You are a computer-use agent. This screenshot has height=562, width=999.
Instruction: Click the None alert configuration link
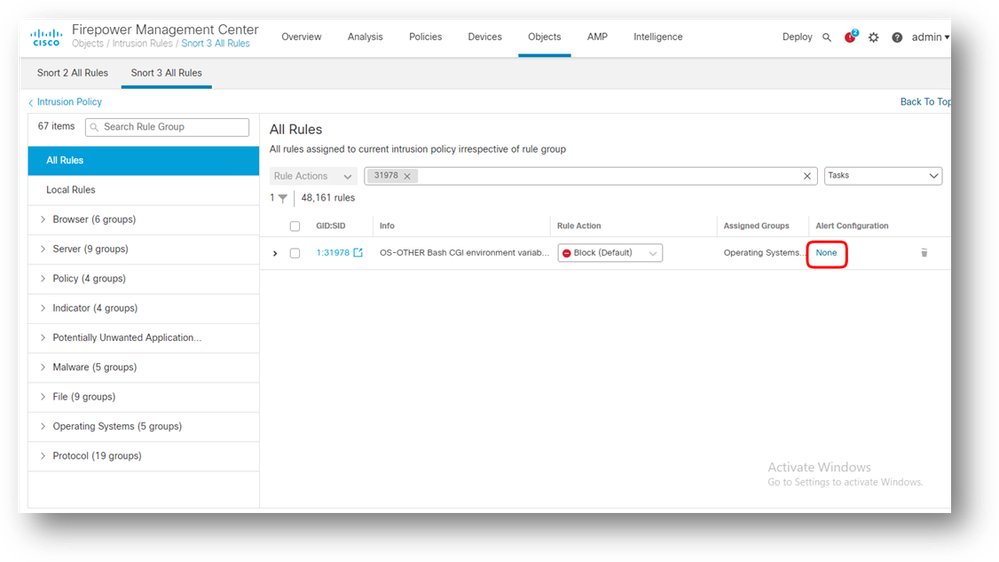(x=826, y=253)
